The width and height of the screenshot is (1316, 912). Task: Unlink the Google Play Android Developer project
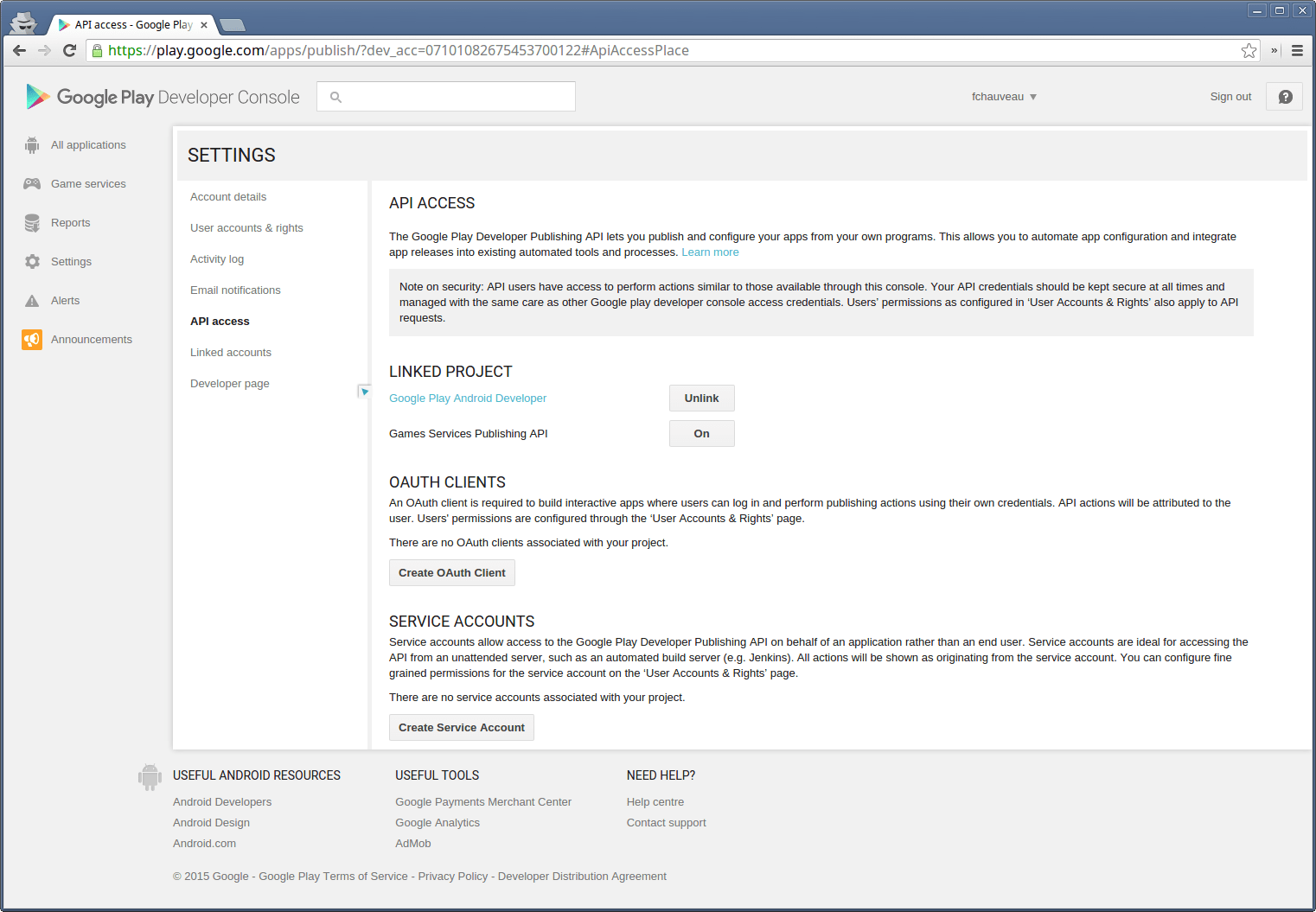tap(701, 399)
